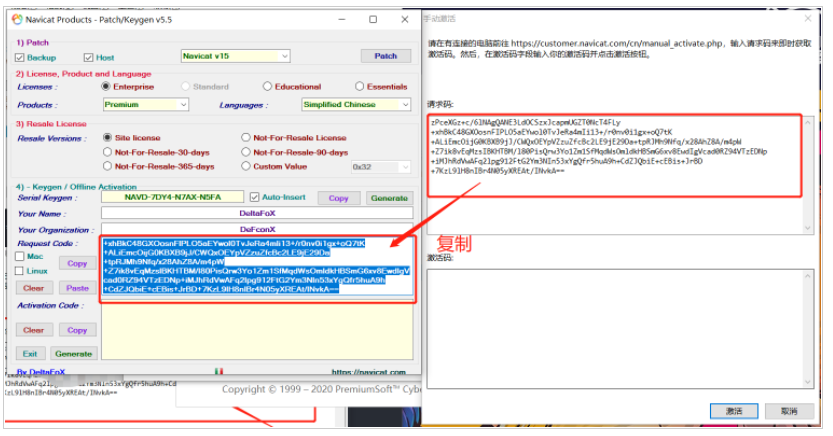Select Not-For-Resale-90-days radio
Image resolution: width=833 pixels, height=436 pixels.
245,152
